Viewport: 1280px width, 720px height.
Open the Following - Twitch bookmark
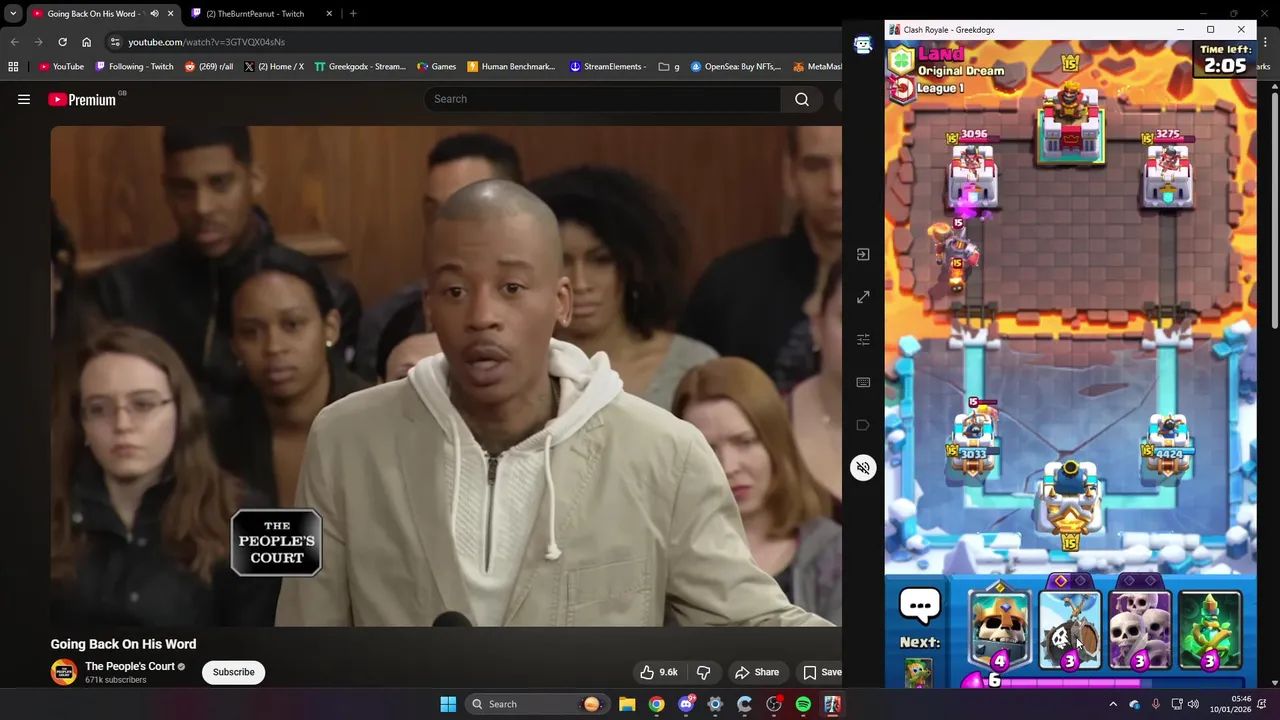pos(134,67)
